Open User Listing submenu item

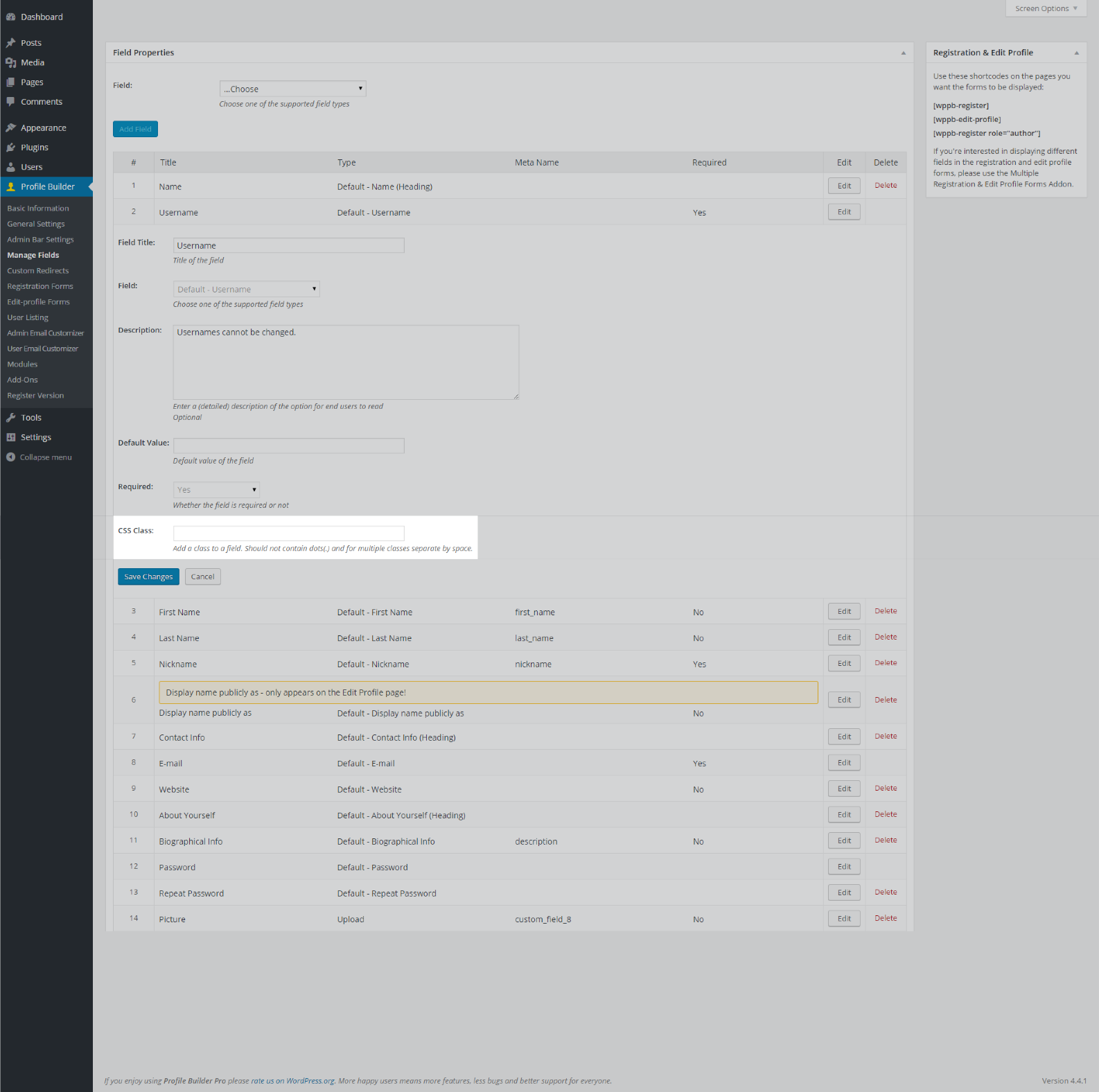coord(28,317)
